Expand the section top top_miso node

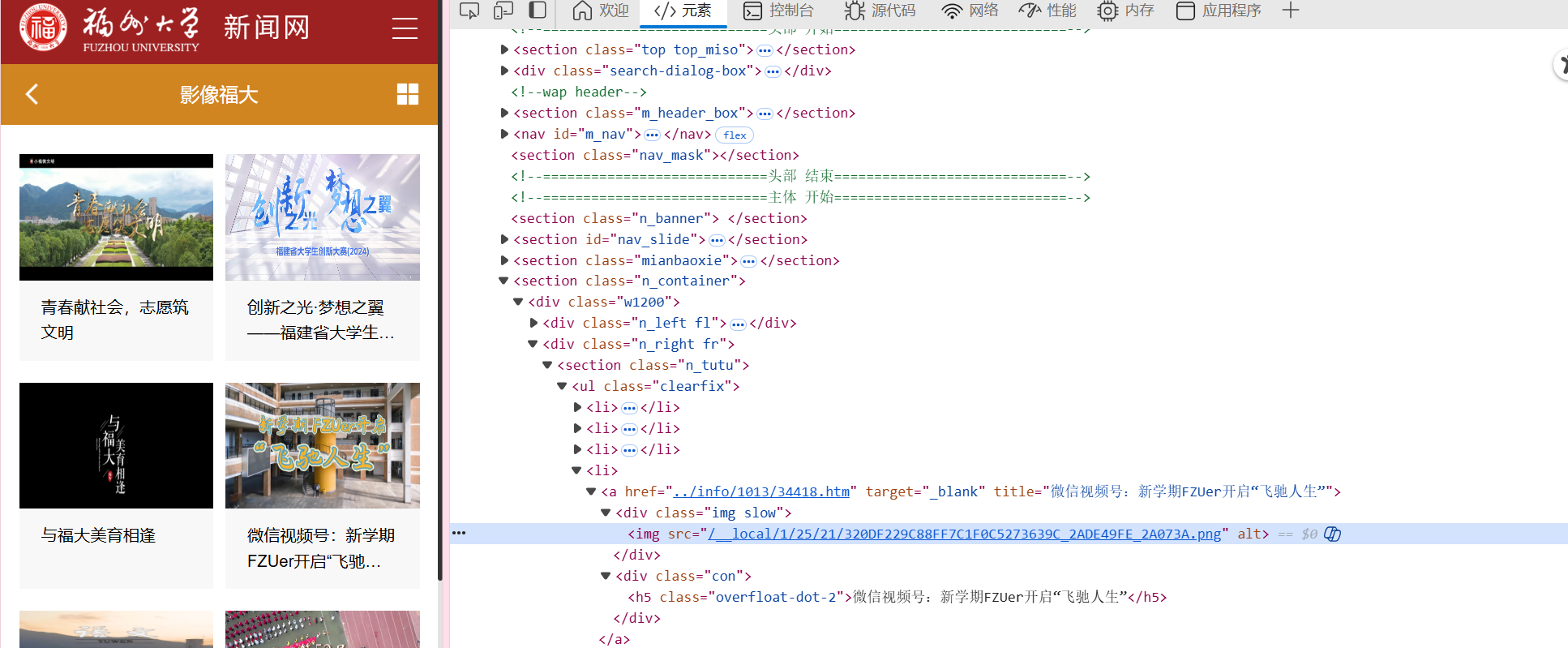(504, 49)
